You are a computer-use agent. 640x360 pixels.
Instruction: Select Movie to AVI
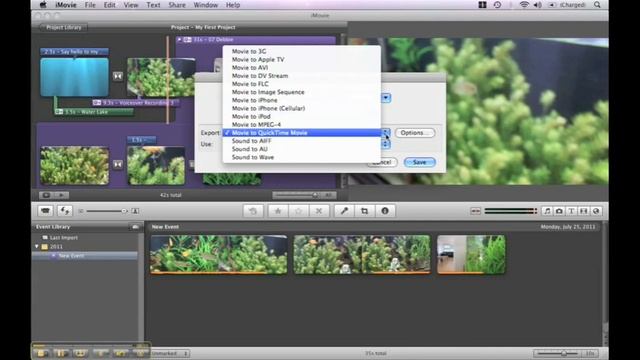point(302,68)
